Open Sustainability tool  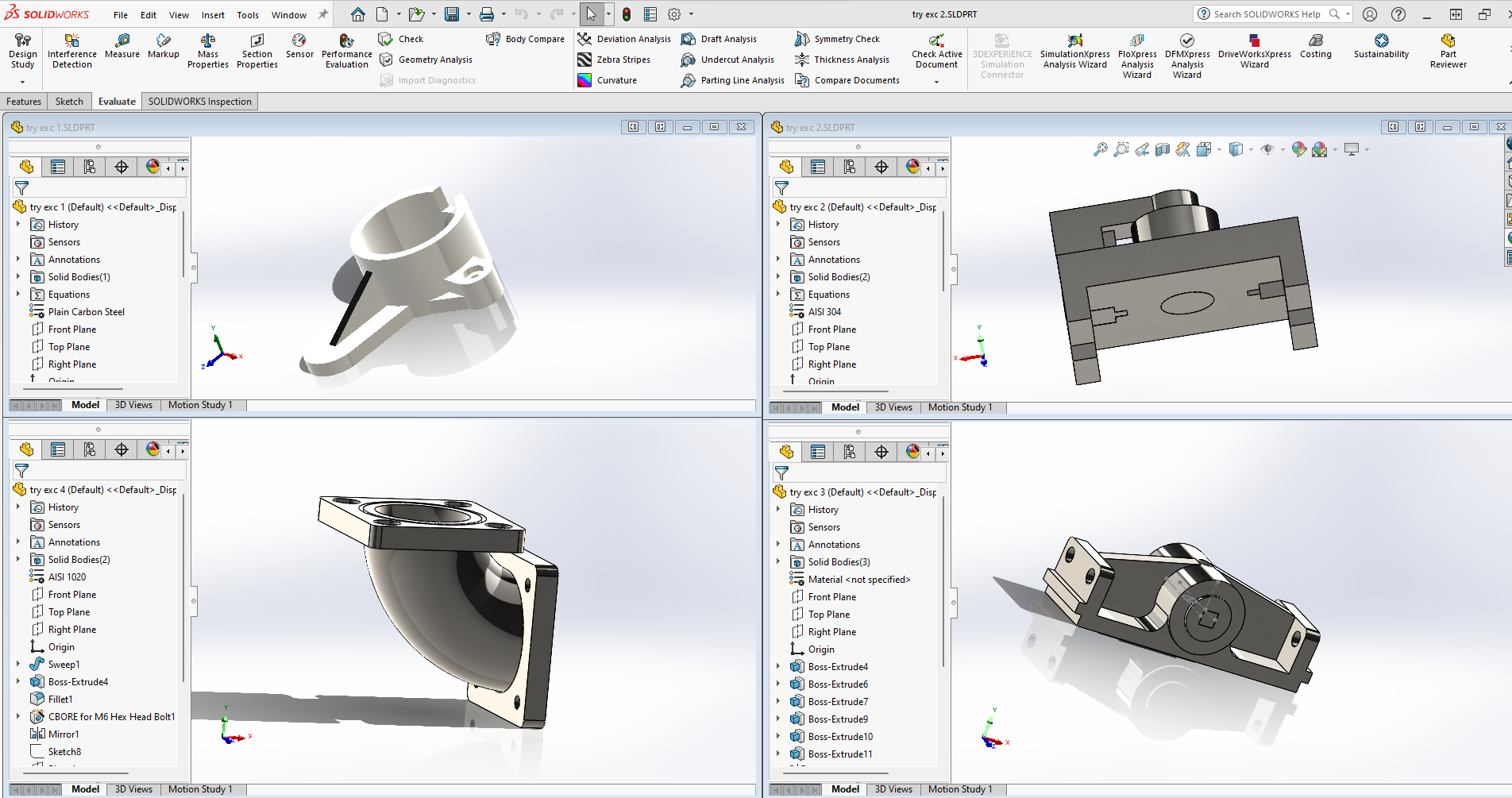click(1382, 46)
